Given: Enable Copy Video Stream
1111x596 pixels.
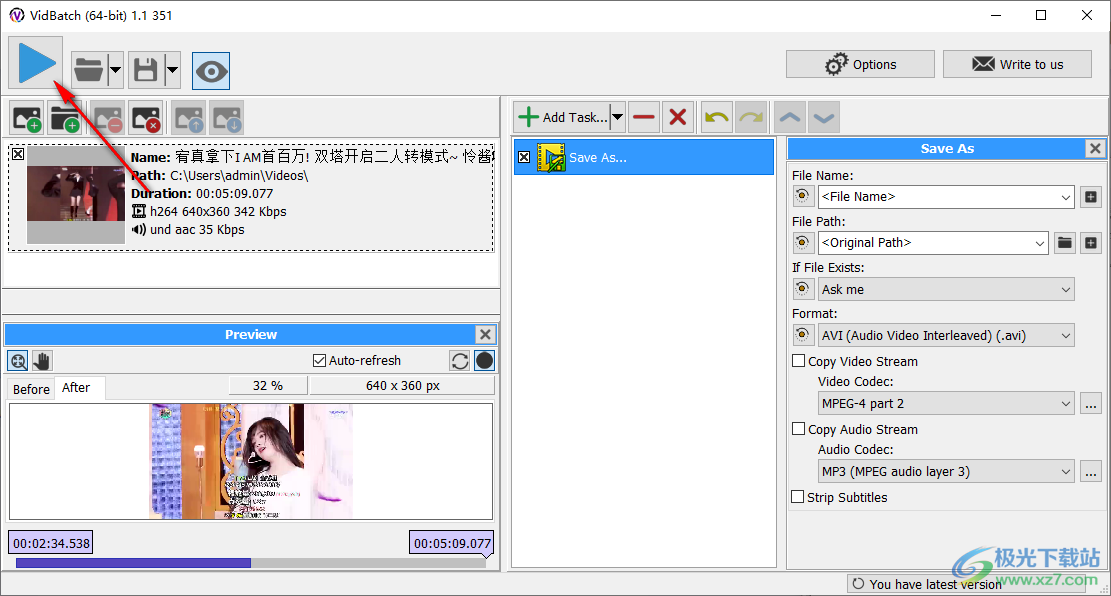Looking at the screenshot, I should tap(799, 361).
